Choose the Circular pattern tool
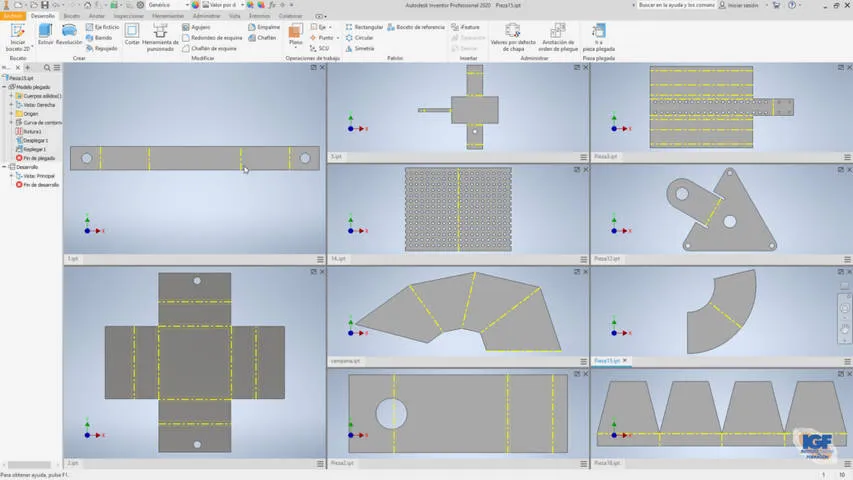Screen dimensions: 853x480 359,38
